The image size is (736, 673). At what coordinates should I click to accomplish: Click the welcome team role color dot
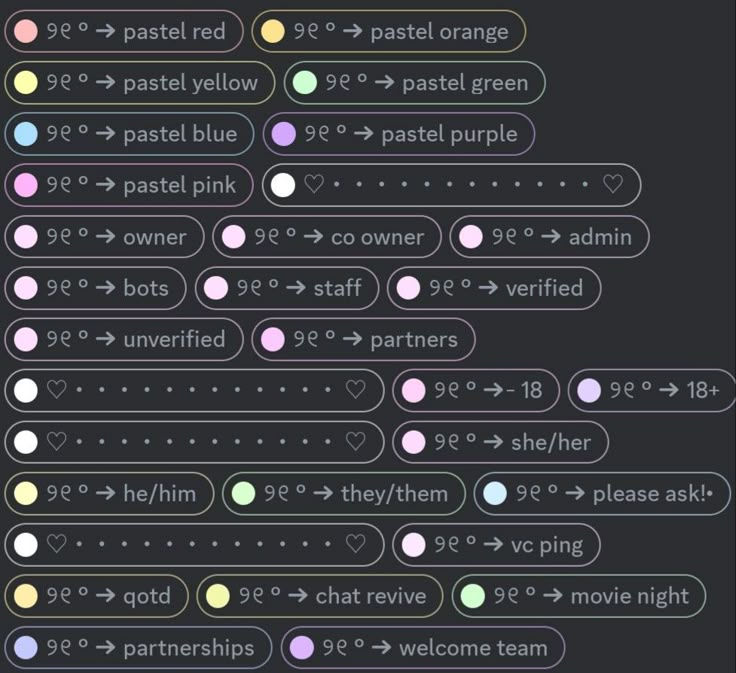(302, 648)
